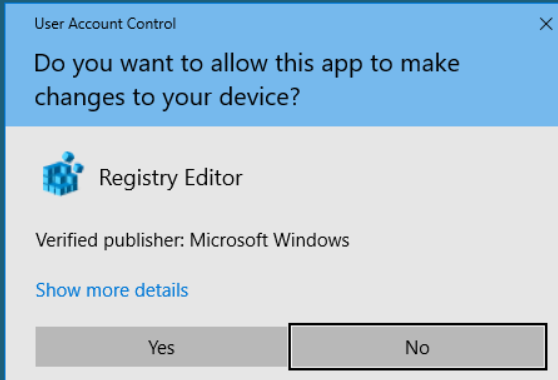Click the Registry Editor app name label
The image size is (558, 380).
170,178
